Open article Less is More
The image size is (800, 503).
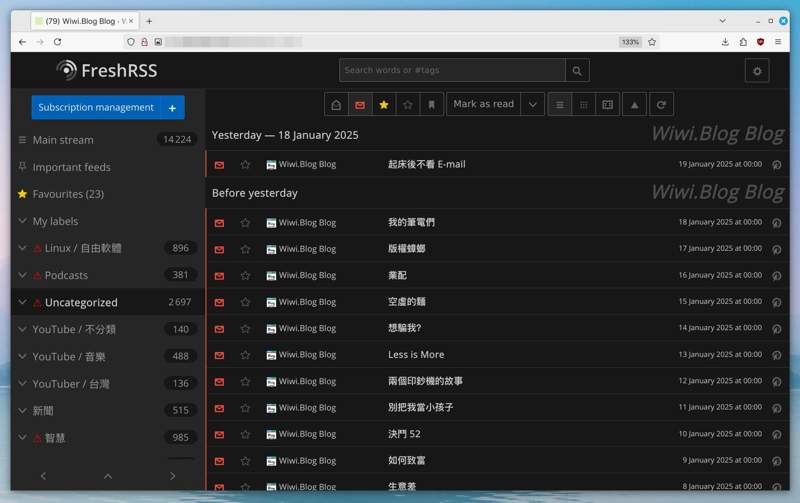click(416, 355)
